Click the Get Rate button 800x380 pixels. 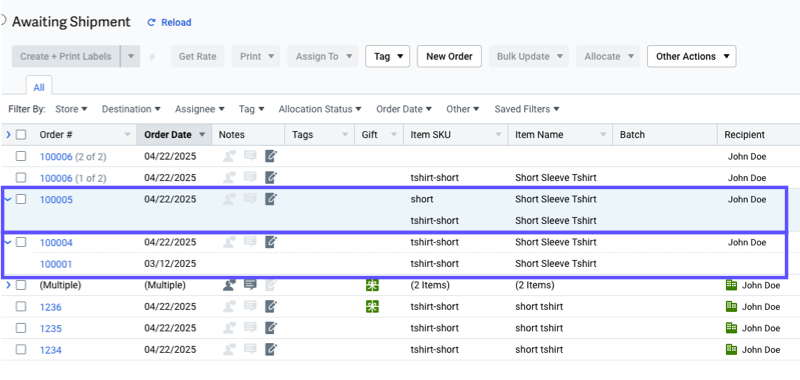point(197,57)
